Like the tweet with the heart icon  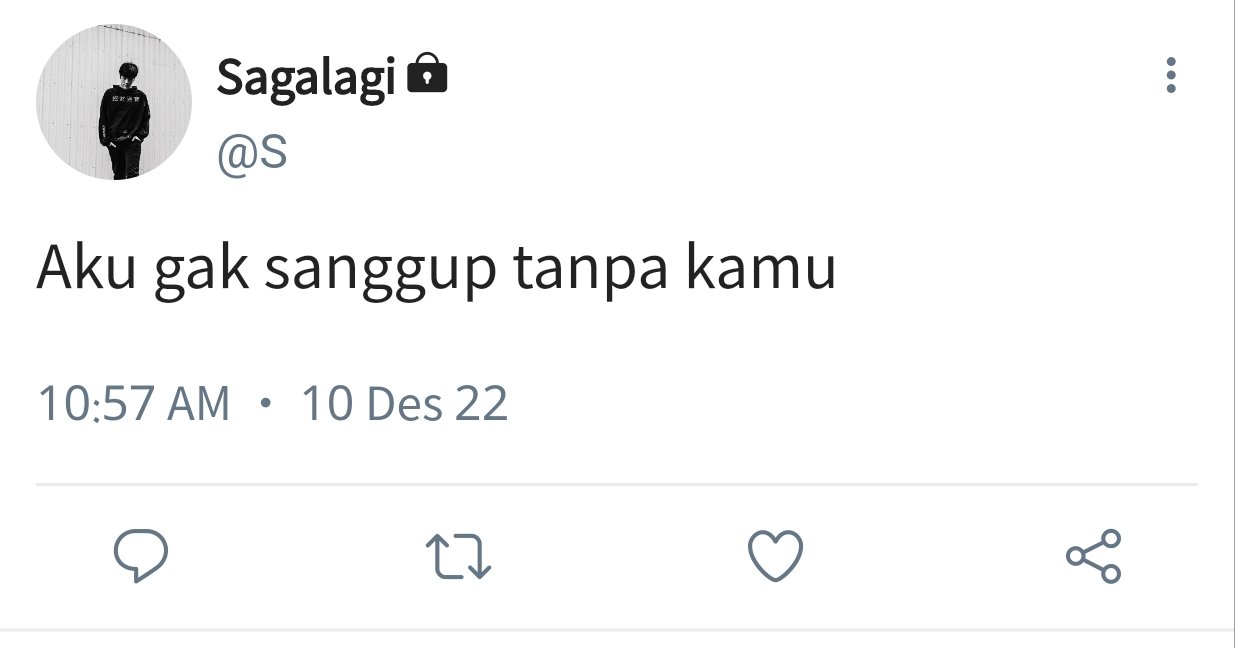pyautogui.click(x=776, y=556)
